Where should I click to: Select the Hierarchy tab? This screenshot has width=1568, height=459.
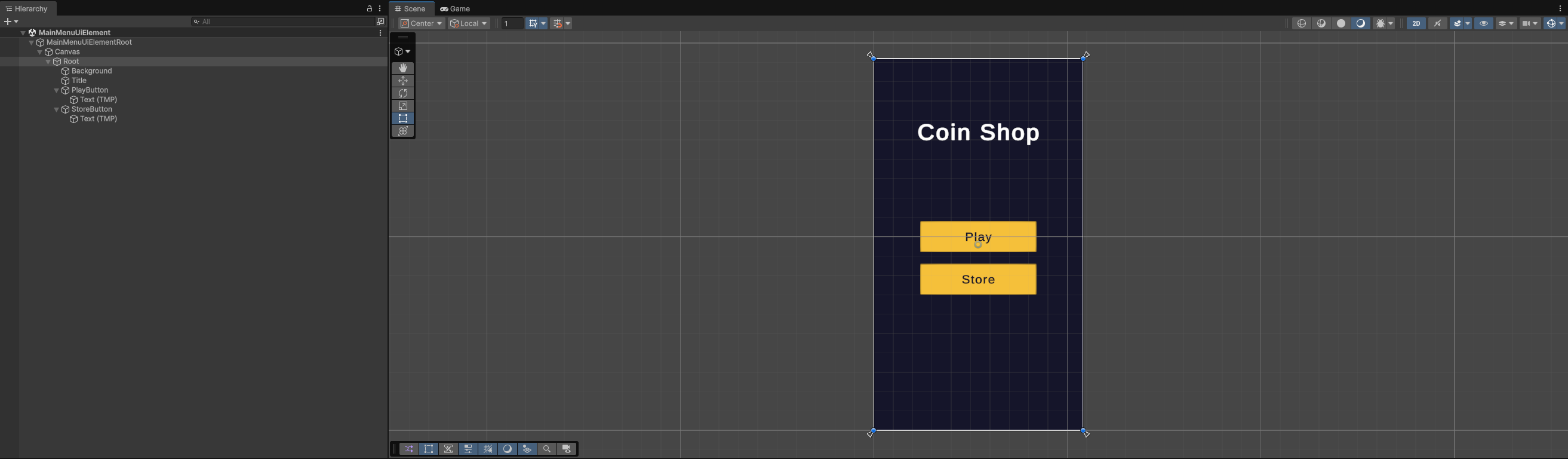click(x=28, y=8)
